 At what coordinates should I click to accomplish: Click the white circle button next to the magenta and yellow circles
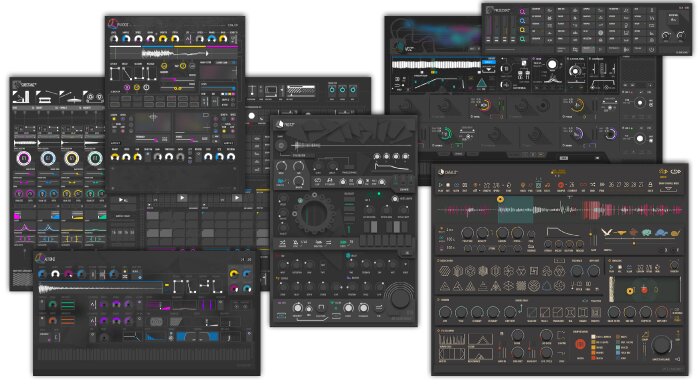146,87
